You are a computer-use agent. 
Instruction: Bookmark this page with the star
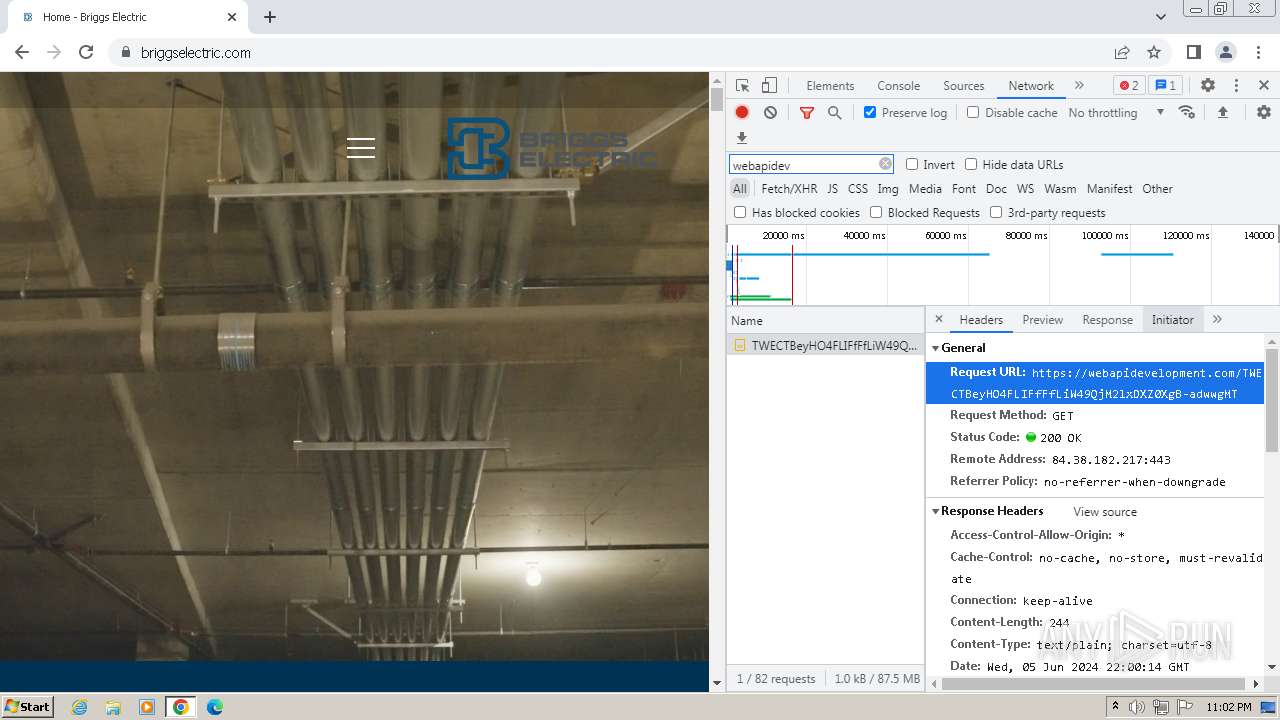(x=1154, y=52)
